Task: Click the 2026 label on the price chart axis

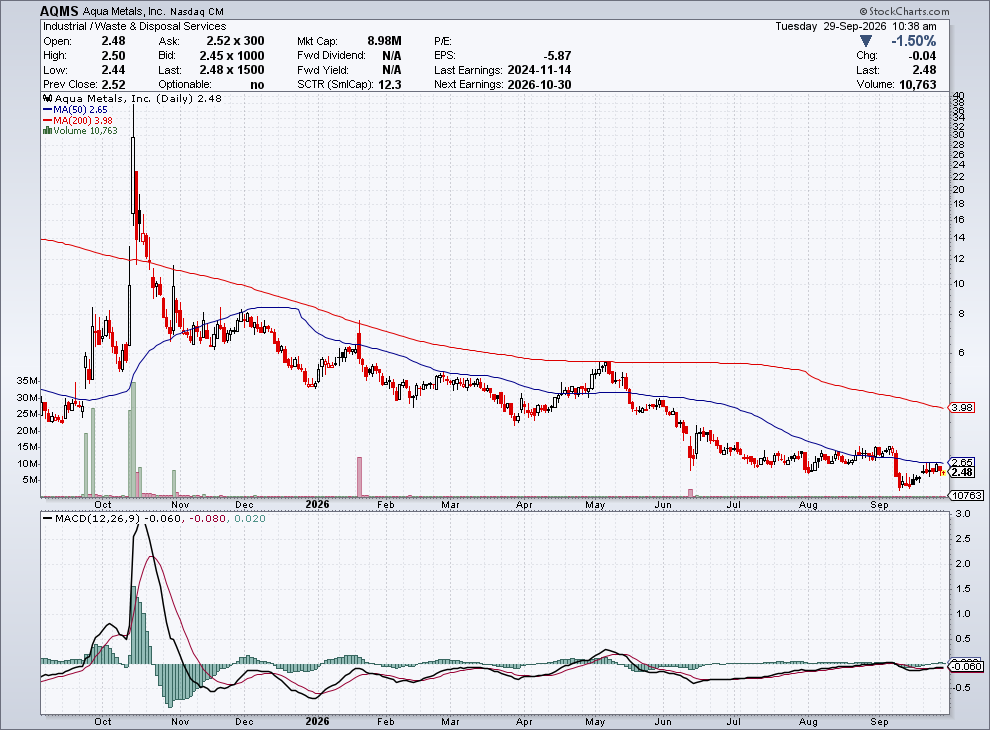Action: [x=317, y=505]
